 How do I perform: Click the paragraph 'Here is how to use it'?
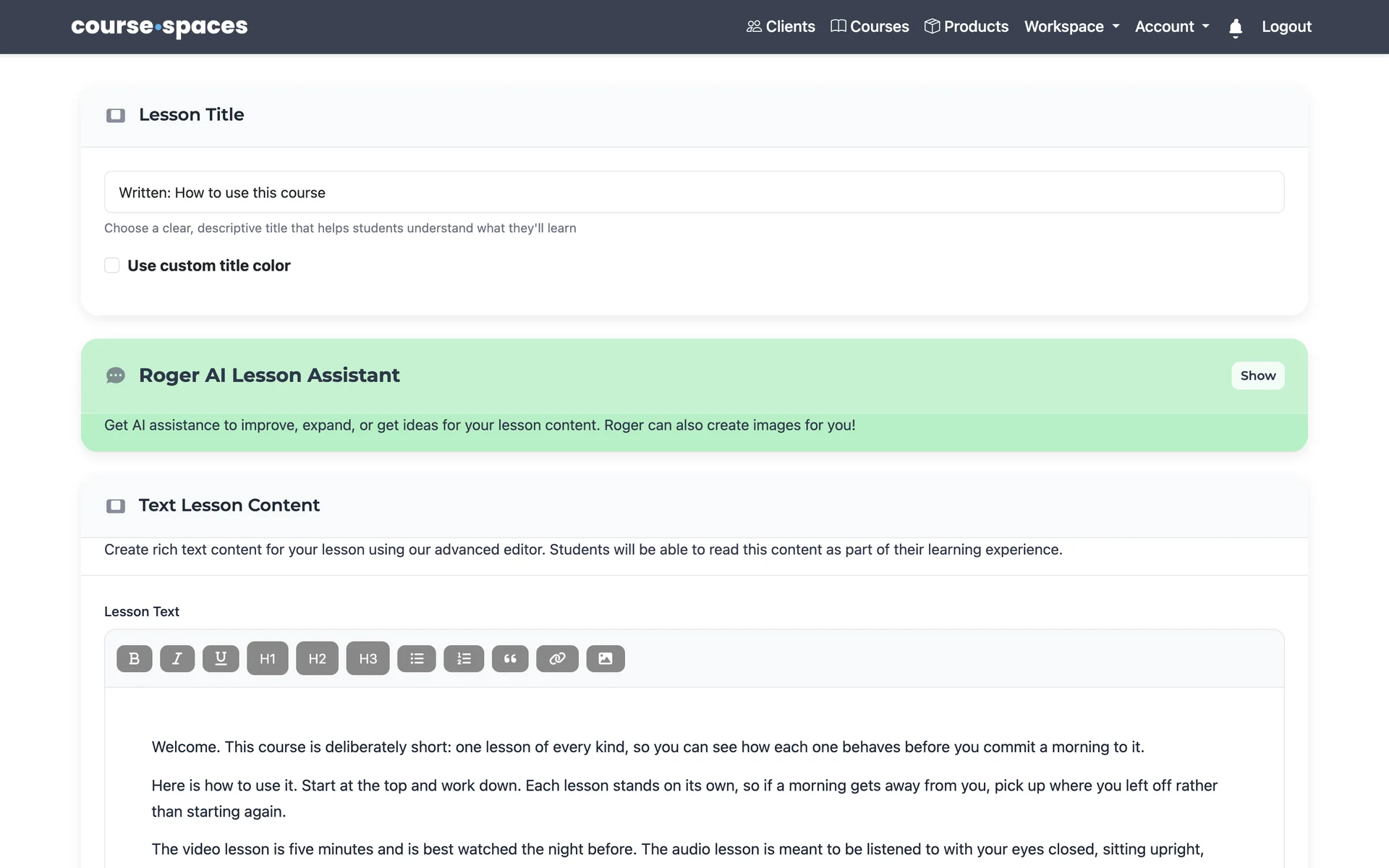click(x=684, y=799)
